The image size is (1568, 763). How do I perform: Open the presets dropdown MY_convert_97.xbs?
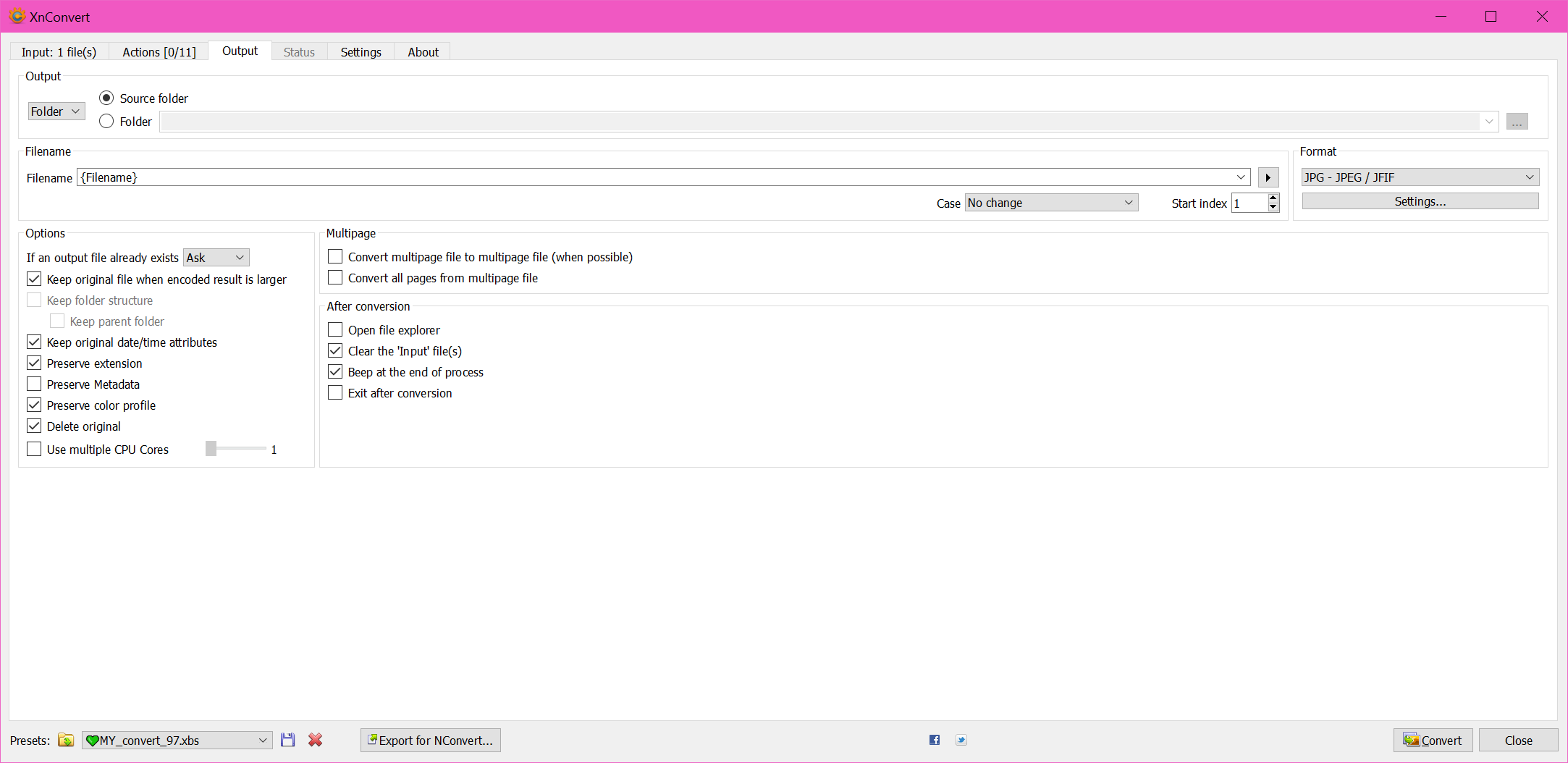click(x=177, y=740)
